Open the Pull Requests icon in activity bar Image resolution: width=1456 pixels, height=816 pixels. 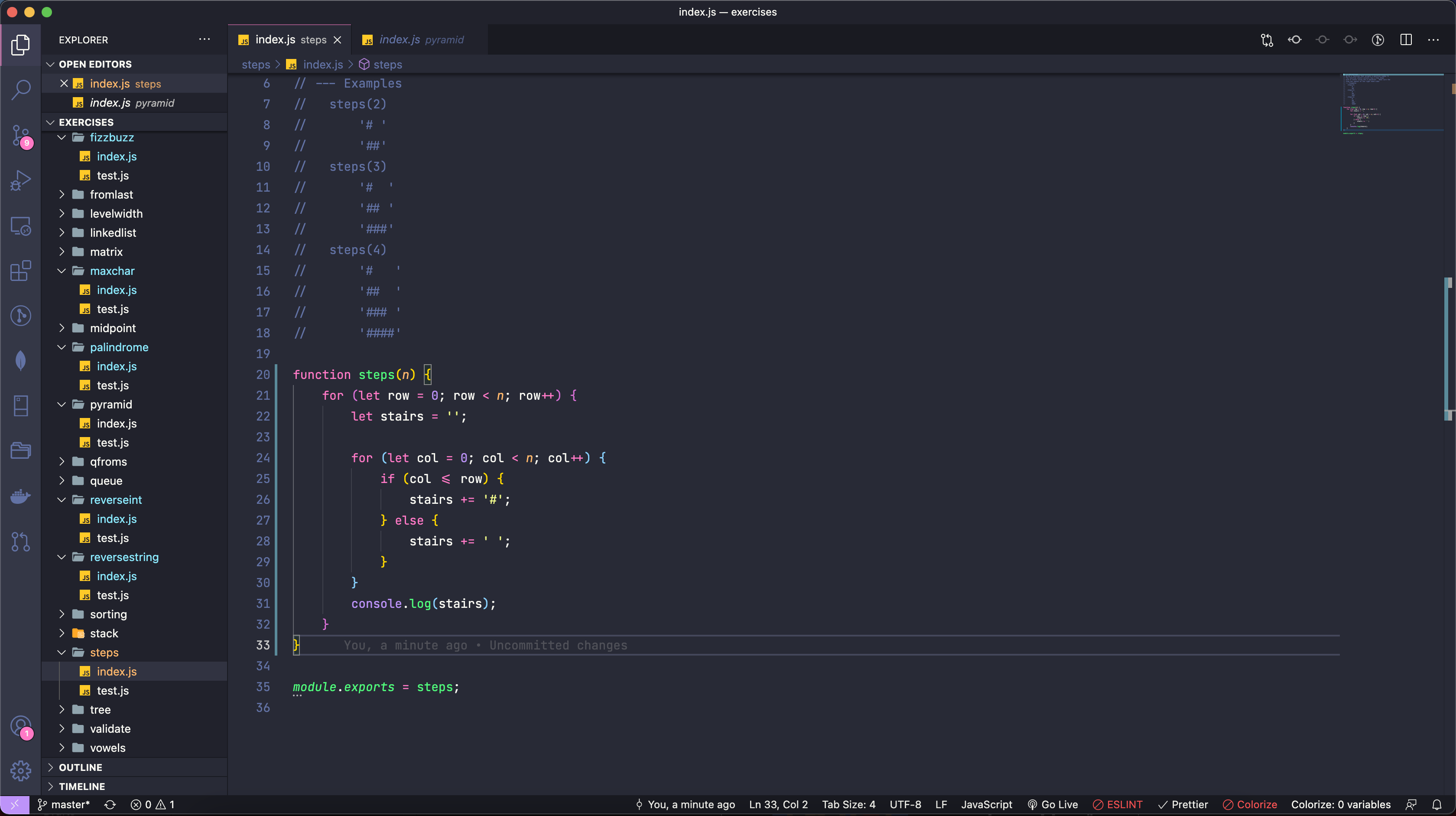pyautogui.click(x=21, y=542)
